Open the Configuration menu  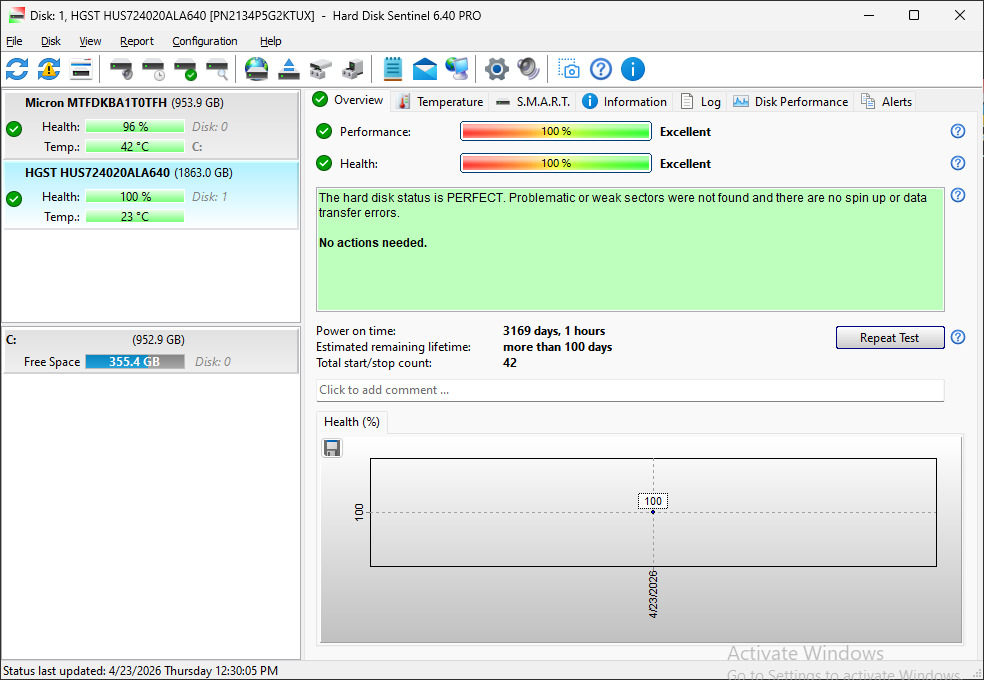click(x=205, y=41)
